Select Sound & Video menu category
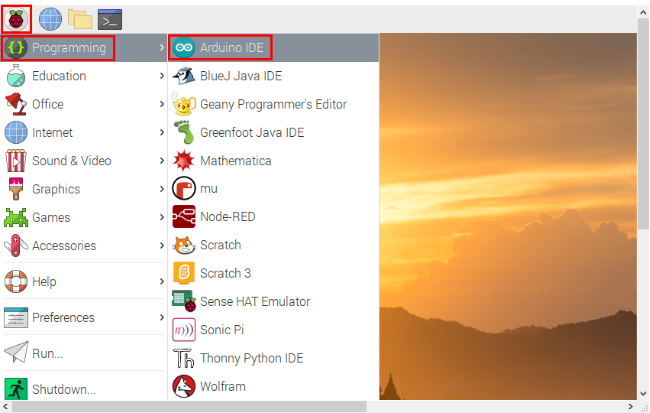Viewport: 650px width, 413px height. pyautogui.click(x=71, y=161)
